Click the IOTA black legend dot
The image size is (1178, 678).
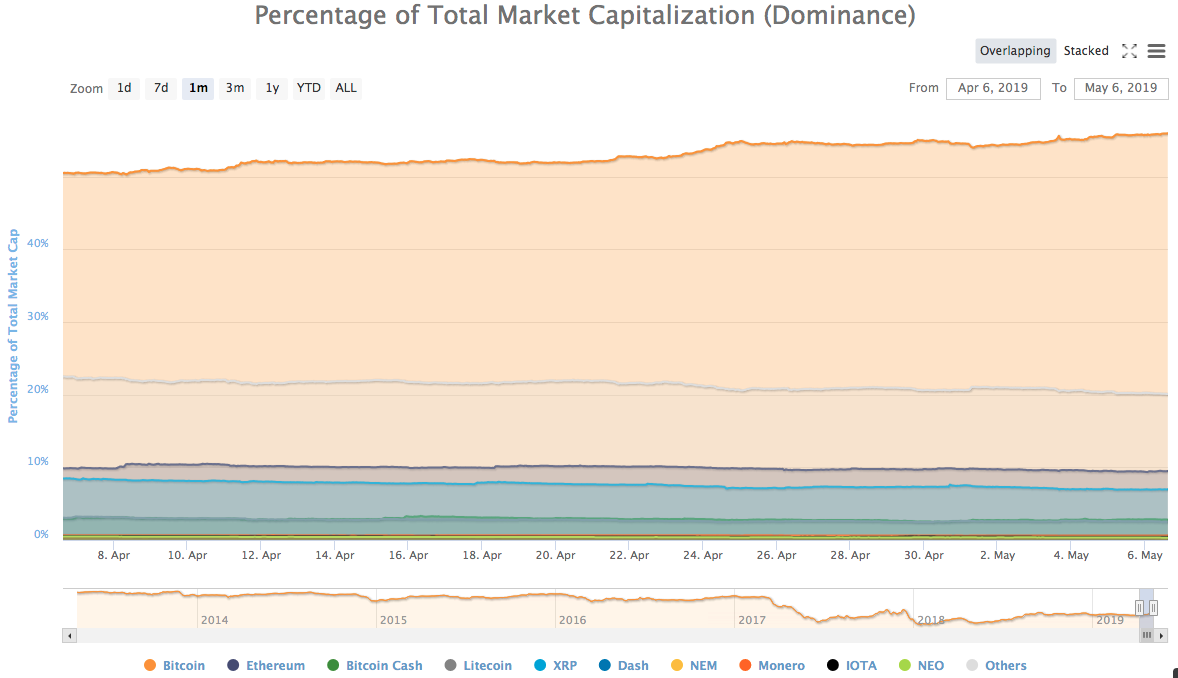(832, 666)
